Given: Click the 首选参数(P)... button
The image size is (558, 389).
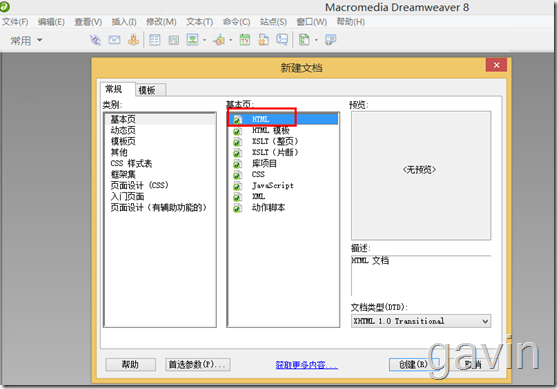Looking at the screenshot, I should tap(198, 364).
